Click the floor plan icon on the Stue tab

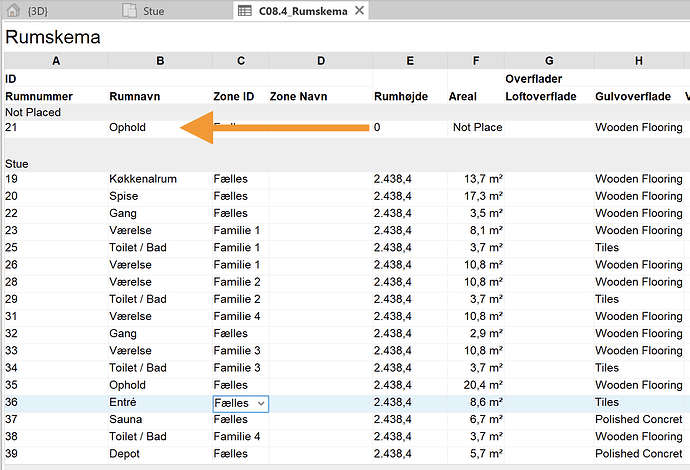click(129, 11)
